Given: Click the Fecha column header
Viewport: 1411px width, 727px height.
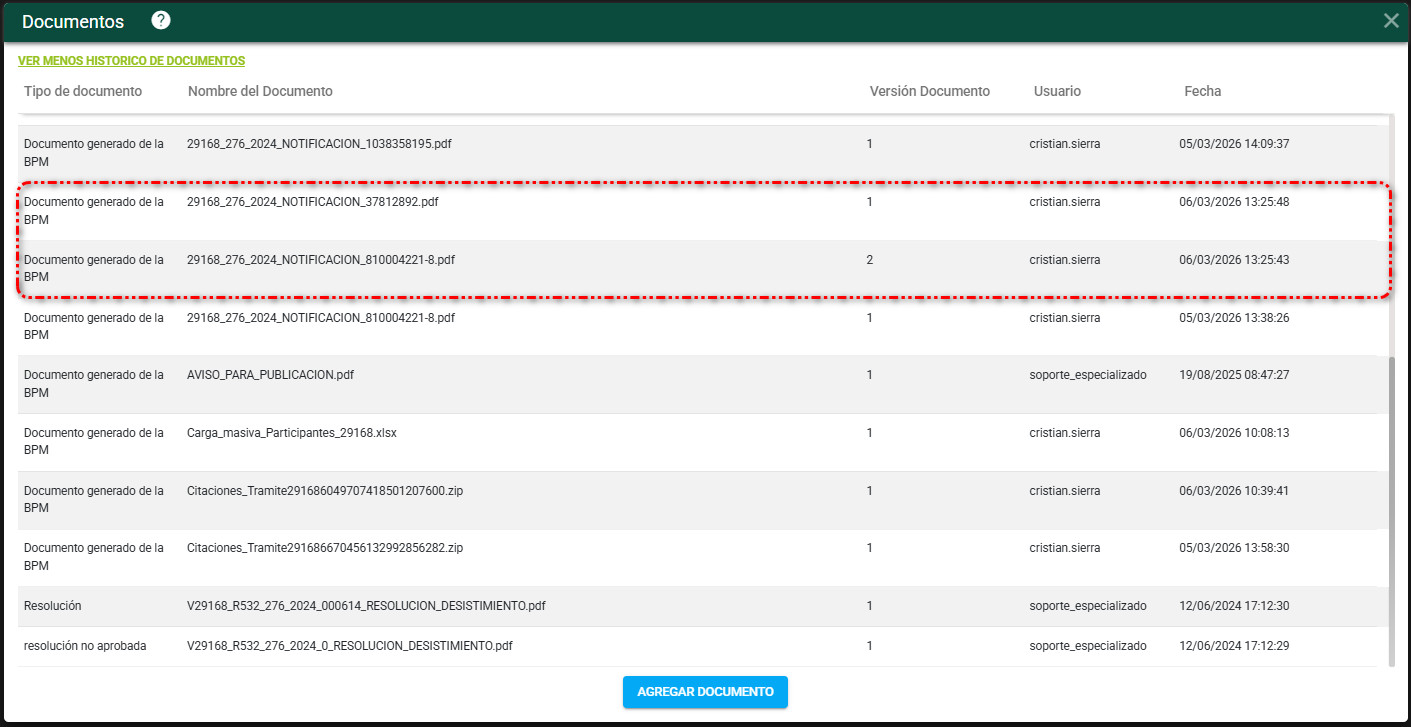Looking at the screenshot, I should click(1202, 91).
